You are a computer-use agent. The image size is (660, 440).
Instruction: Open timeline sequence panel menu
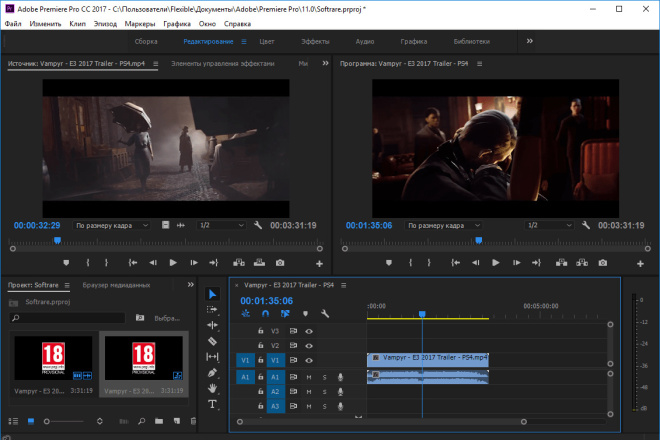tap(343, 285)
